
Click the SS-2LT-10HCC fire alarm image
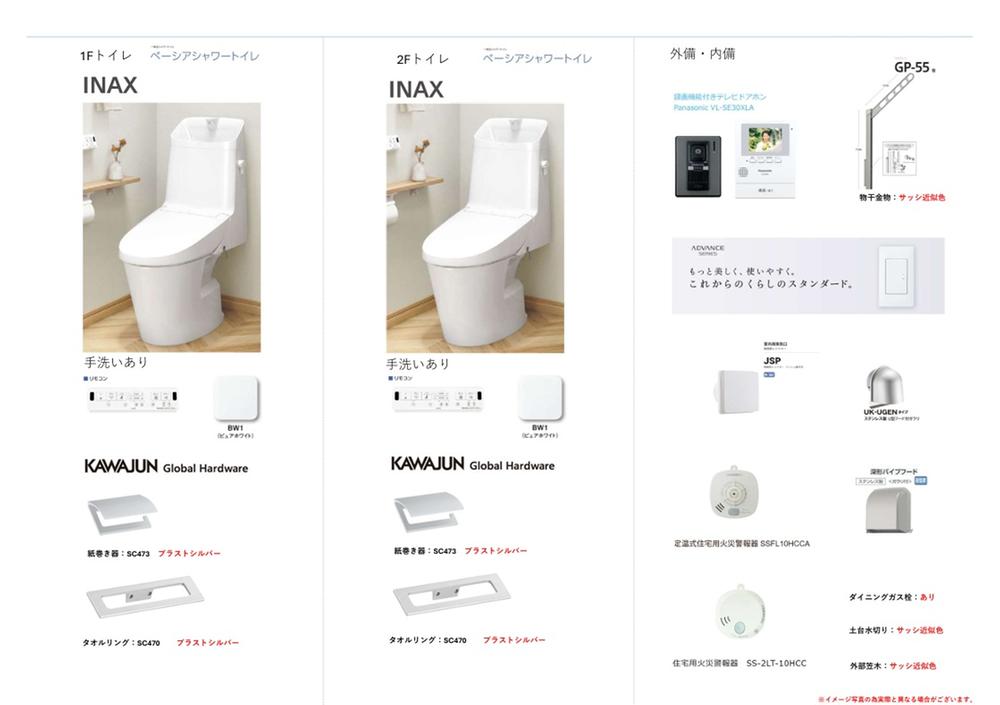[x=740, y=611]
